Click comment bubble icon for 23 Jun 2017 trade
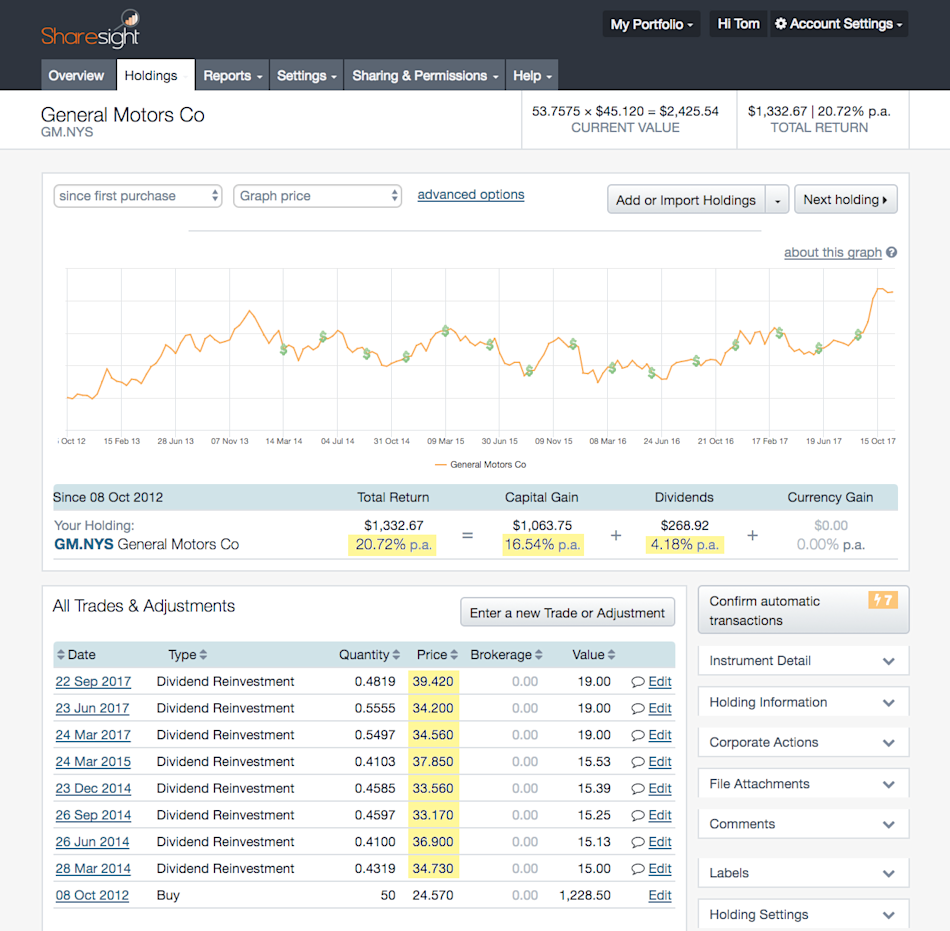The image size is (950, 931). [x=637, y=709]
